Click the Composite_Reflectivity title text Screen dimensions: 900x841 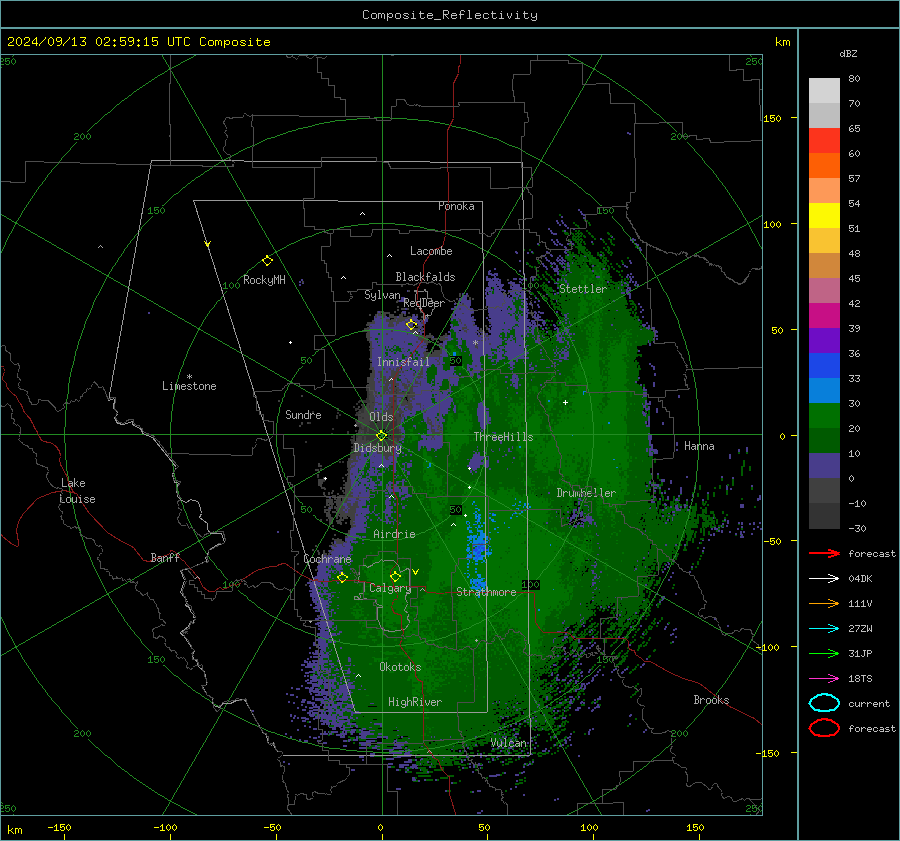(x=450, y=15)
